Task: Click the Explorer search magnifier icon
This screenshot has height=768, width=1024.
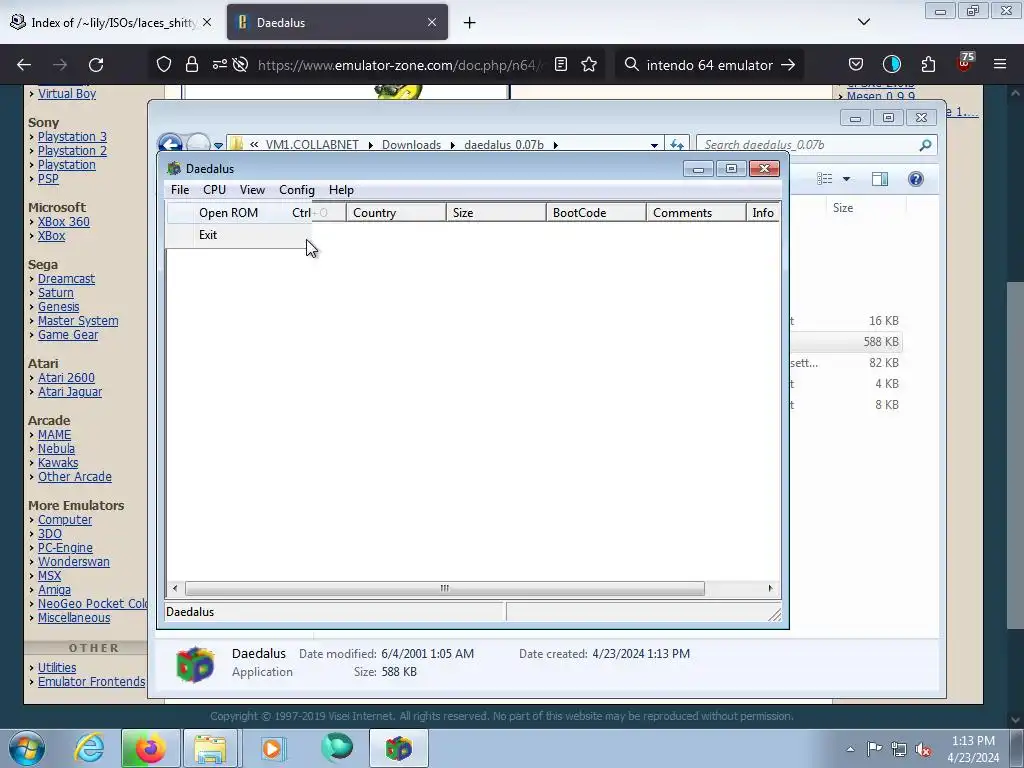Action: click(925, 145)
